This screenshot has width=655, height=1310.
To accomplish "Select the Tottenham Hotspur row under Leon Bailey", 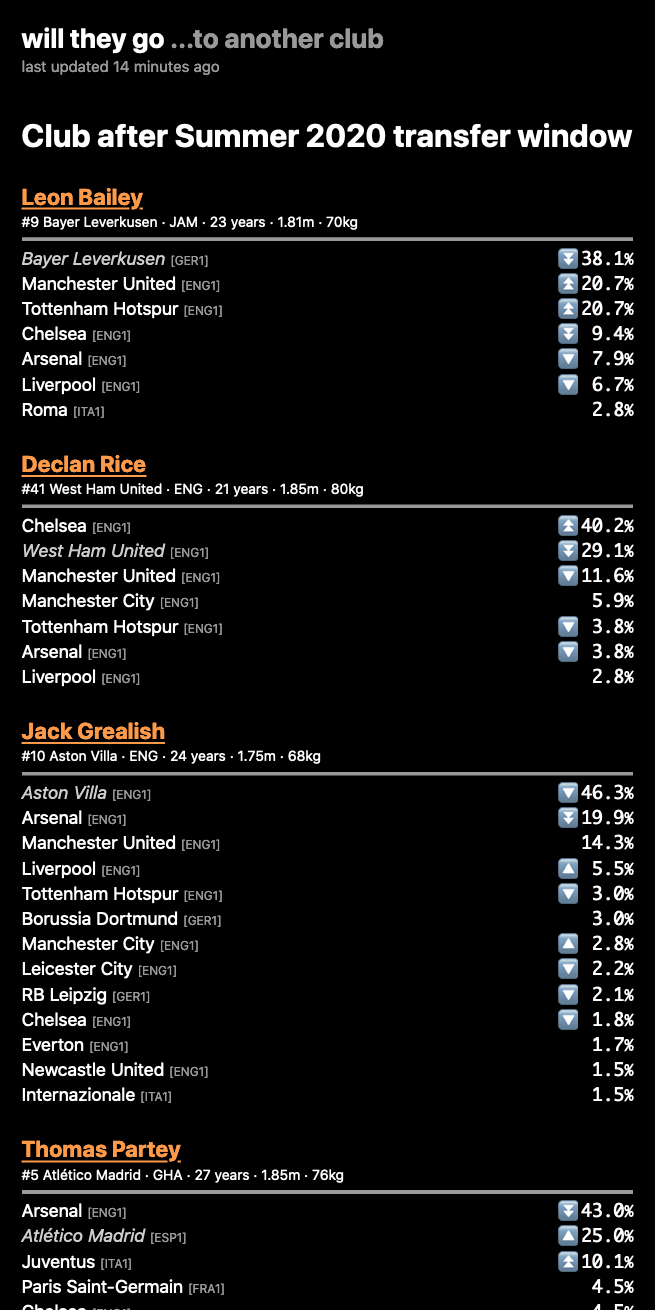I will 327,309.
